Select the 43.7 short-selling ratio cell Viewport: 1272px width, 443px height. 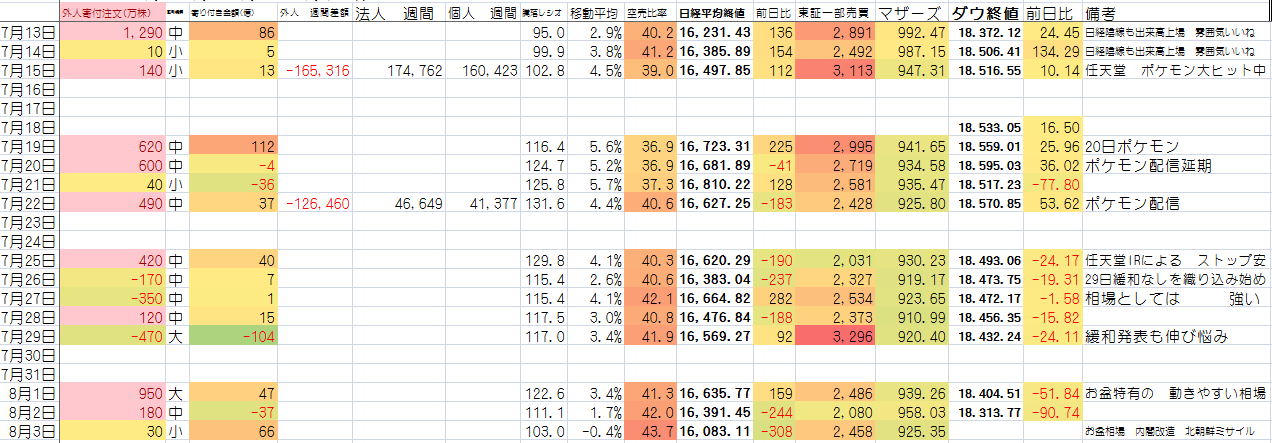point(650,431)
